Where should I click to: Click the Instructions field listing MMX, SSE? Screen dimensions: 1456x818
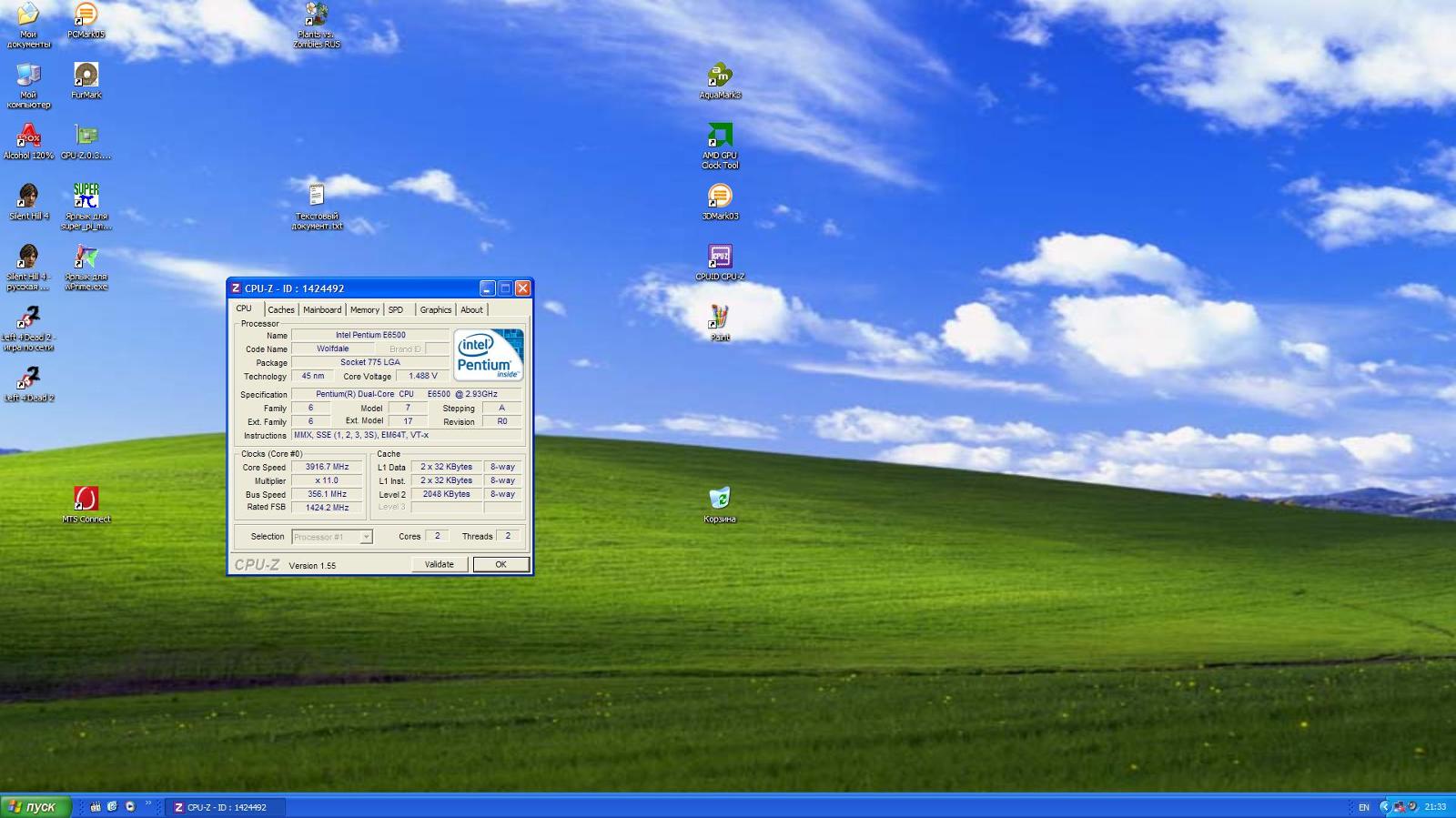pos(407,435)
